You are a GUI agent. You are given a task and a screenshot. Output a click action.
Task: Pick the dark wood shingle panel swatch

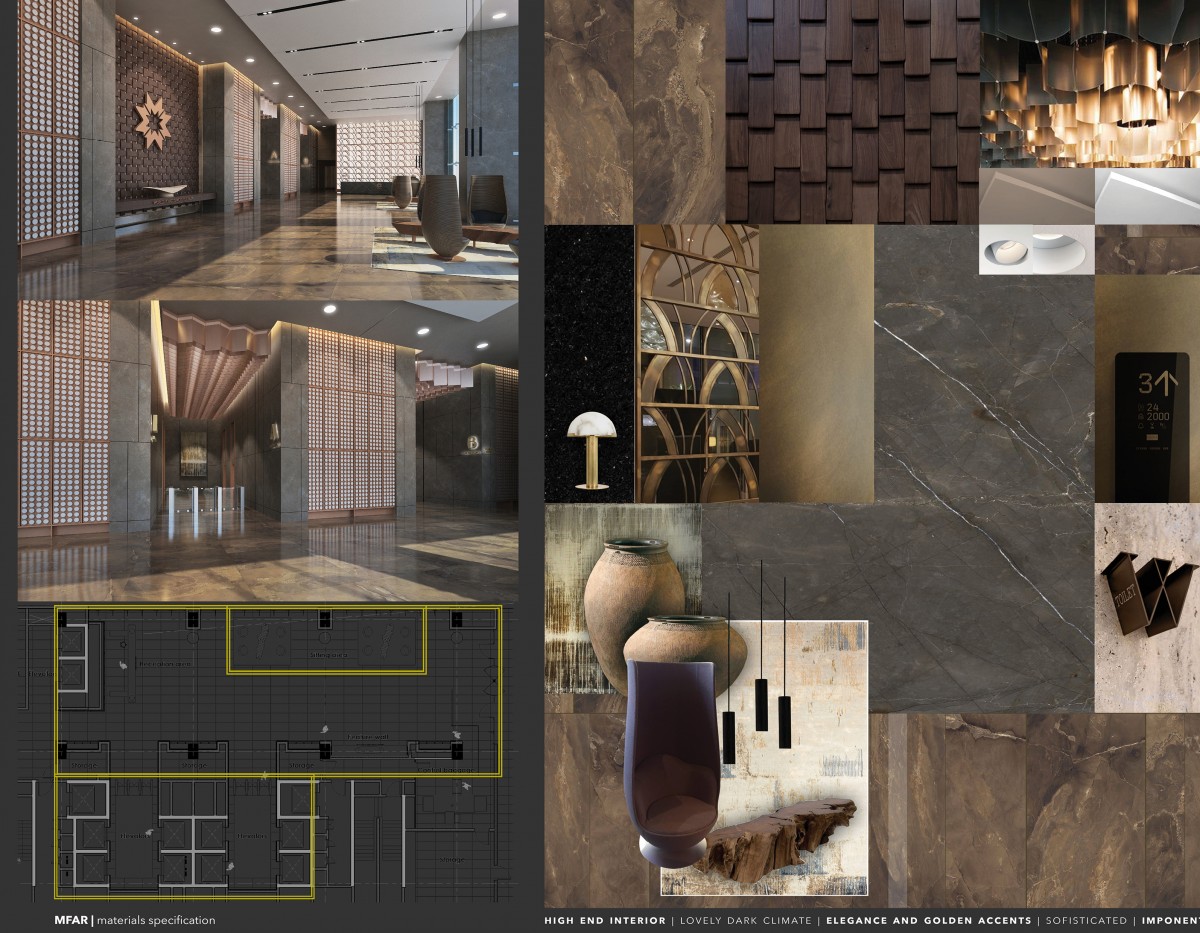point(852,110)
